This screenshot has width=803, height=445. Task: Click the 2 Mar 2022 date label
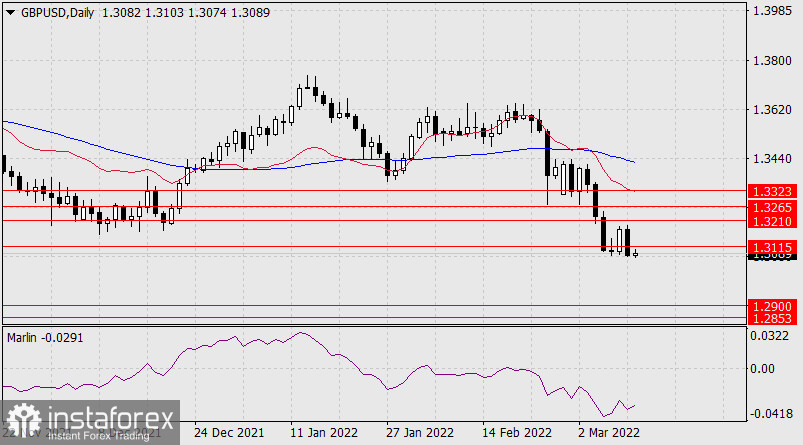tap(609, 433)
